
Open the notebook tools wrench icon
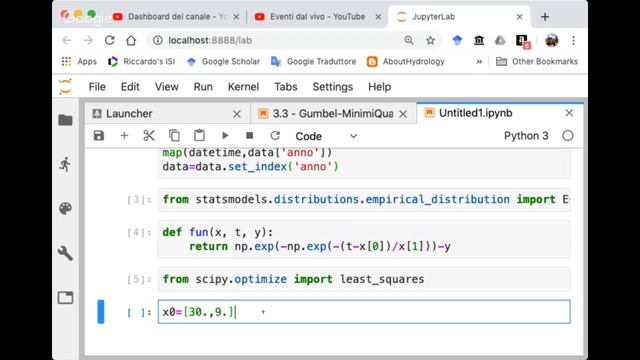[65, 253]
